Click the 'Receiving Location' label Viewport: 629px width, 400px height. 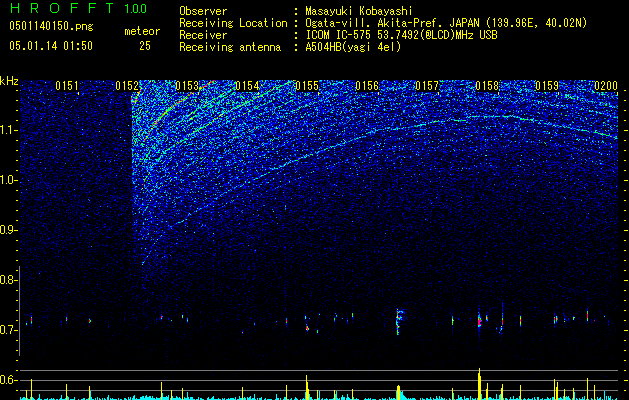(x=233, y=23)
